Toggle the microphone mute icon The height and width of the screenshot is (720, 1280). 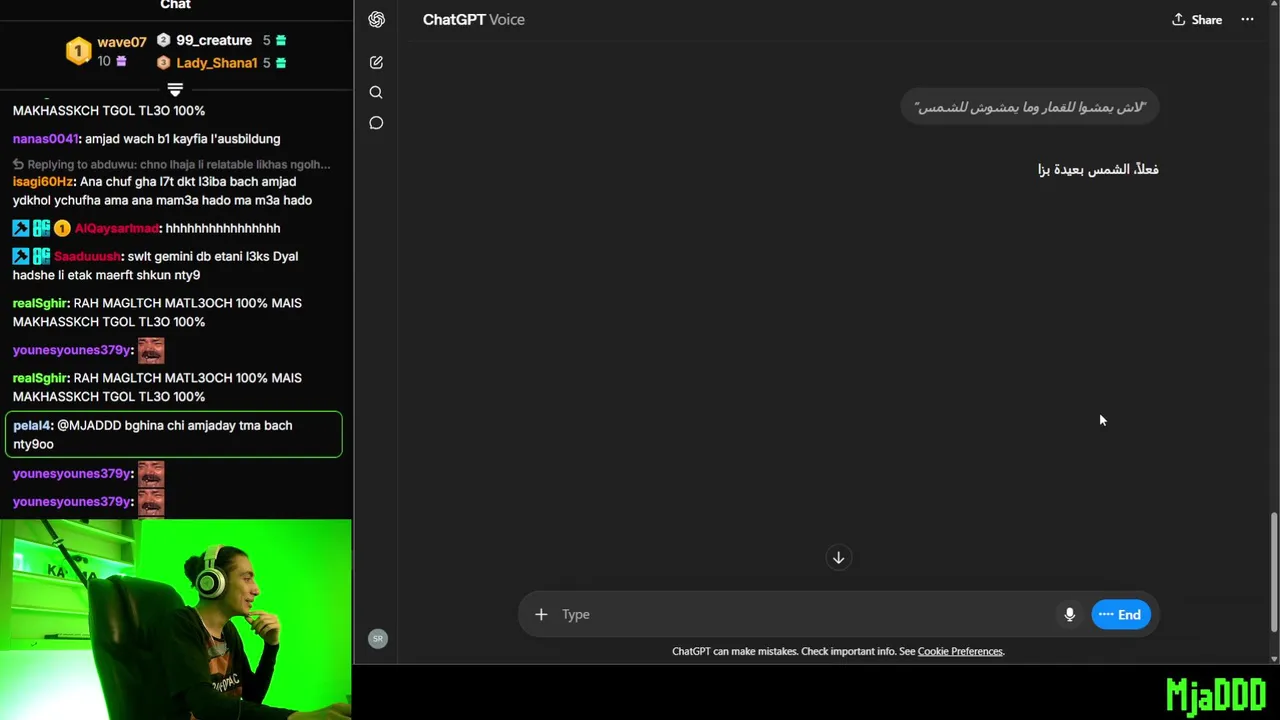coord(1069,614)
